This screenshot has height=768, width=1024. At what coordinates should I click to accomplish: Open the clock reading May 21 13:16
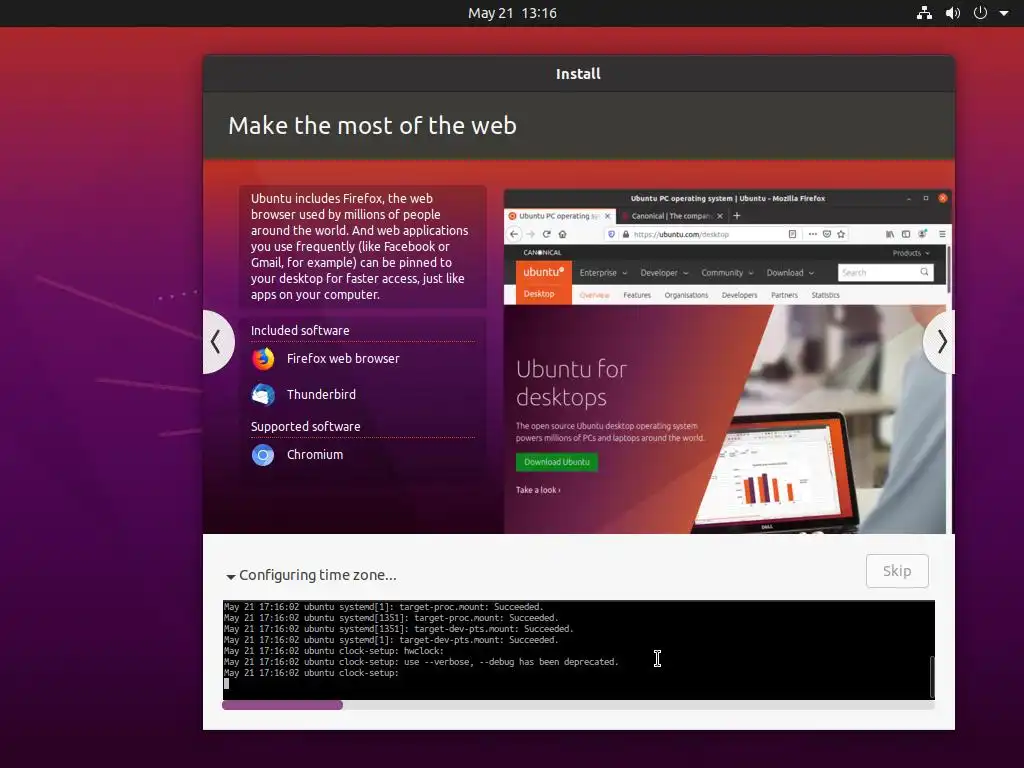click(512, 13)
